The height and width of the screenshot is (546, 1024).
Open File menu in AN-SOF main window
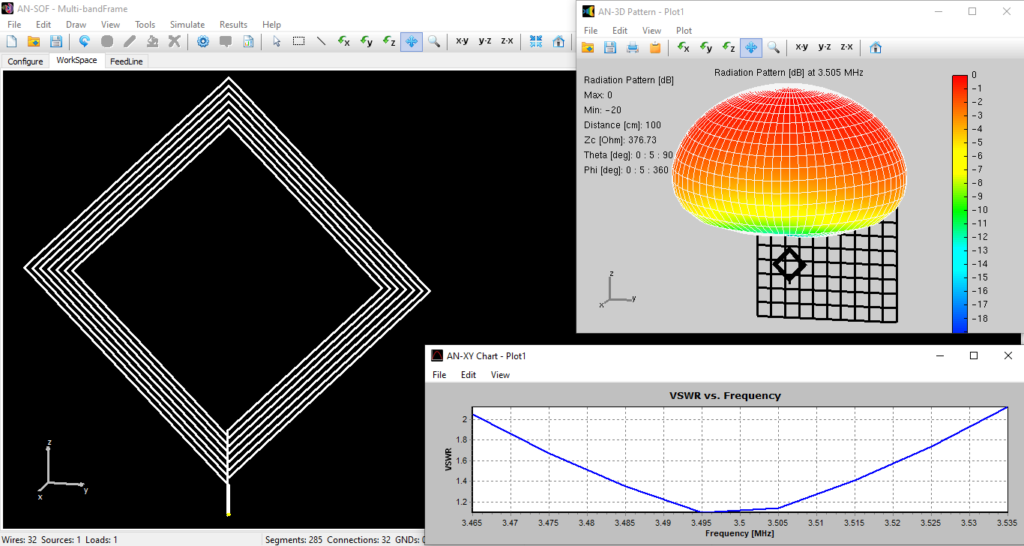tap(14, 24)
